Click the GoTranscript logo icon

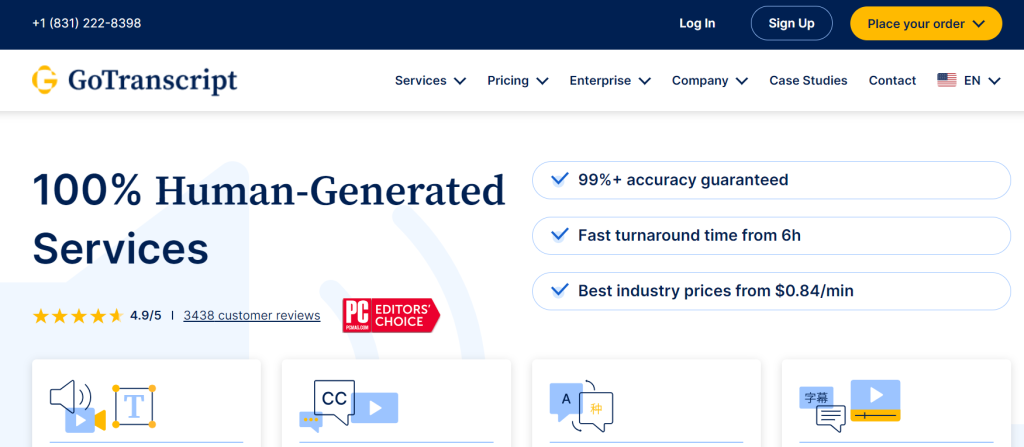pyautogui.click(x=45, y=80)
